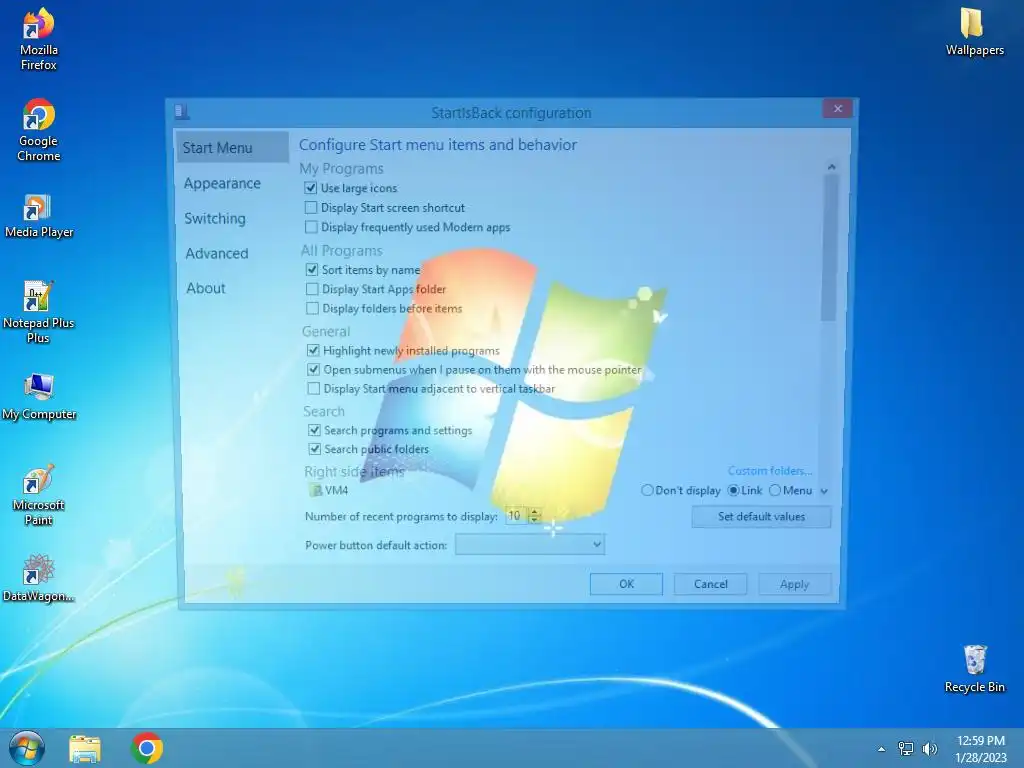Click the Apply button
1024x768 pixels.
coord(795,584)
